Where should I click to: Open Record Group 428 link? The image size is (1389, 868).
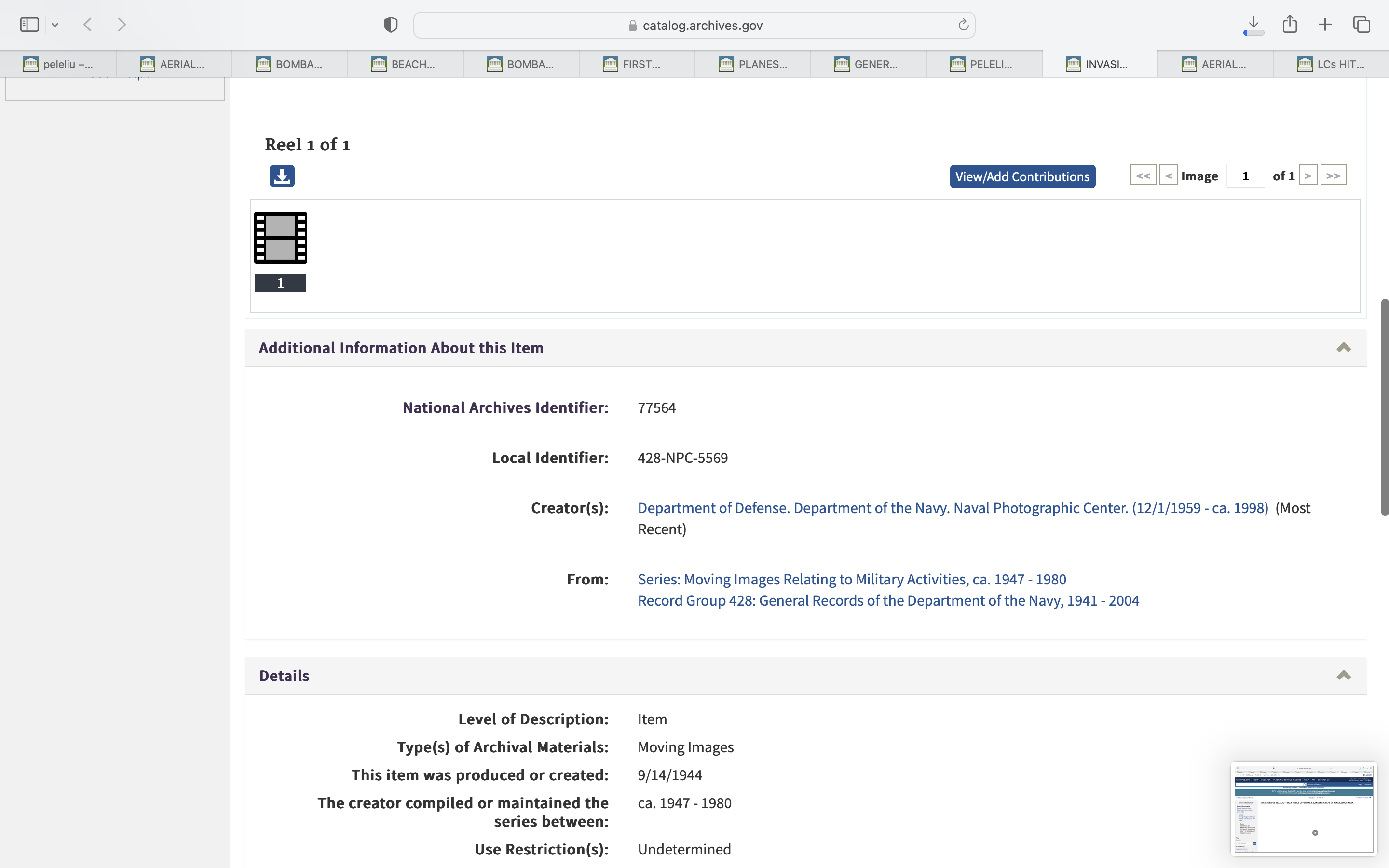(x=888, y=600)
